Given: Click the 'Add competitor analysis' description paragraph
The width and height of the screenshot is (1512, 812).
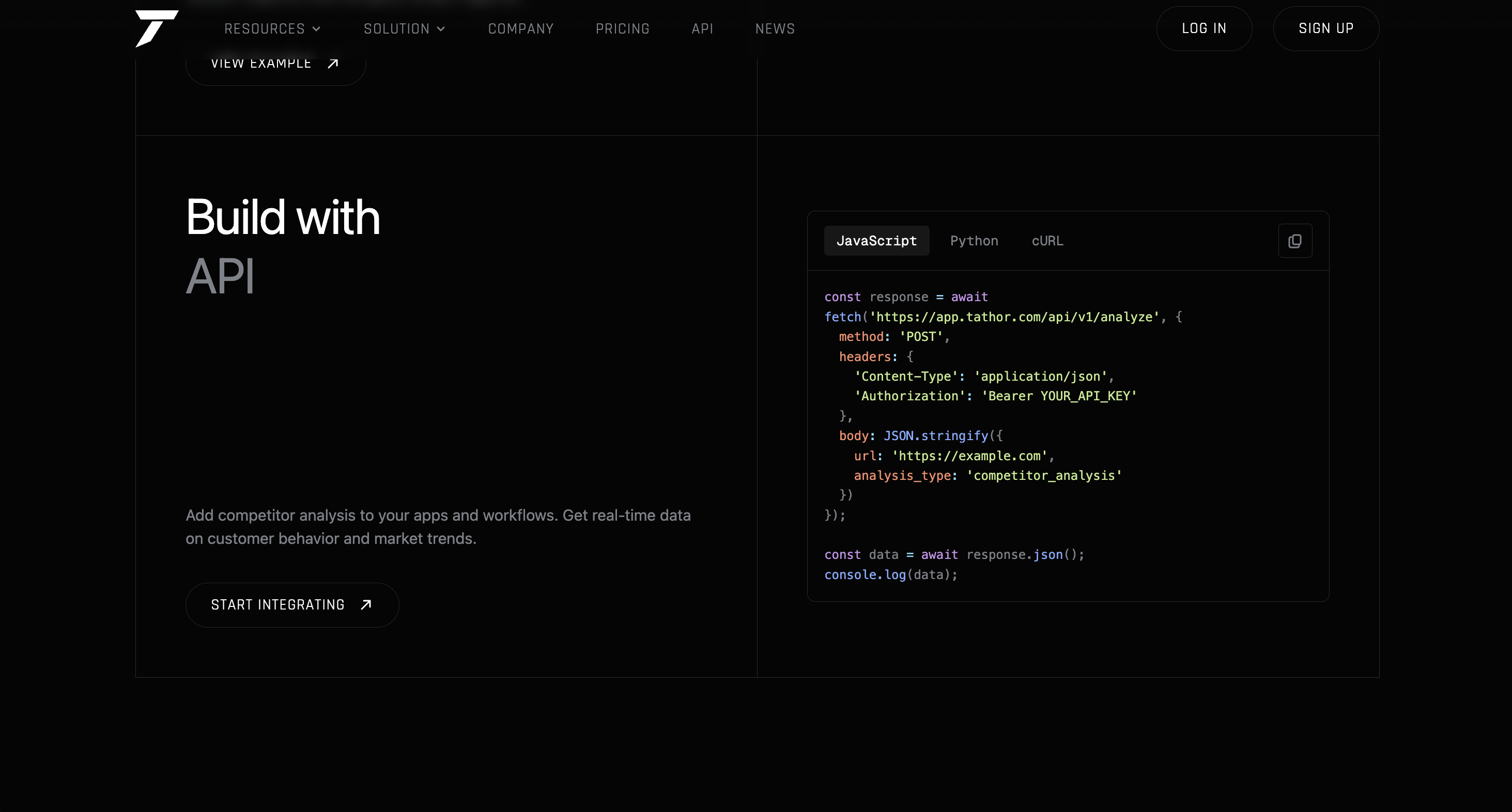Looking at the screenshot, I should 438,527.
